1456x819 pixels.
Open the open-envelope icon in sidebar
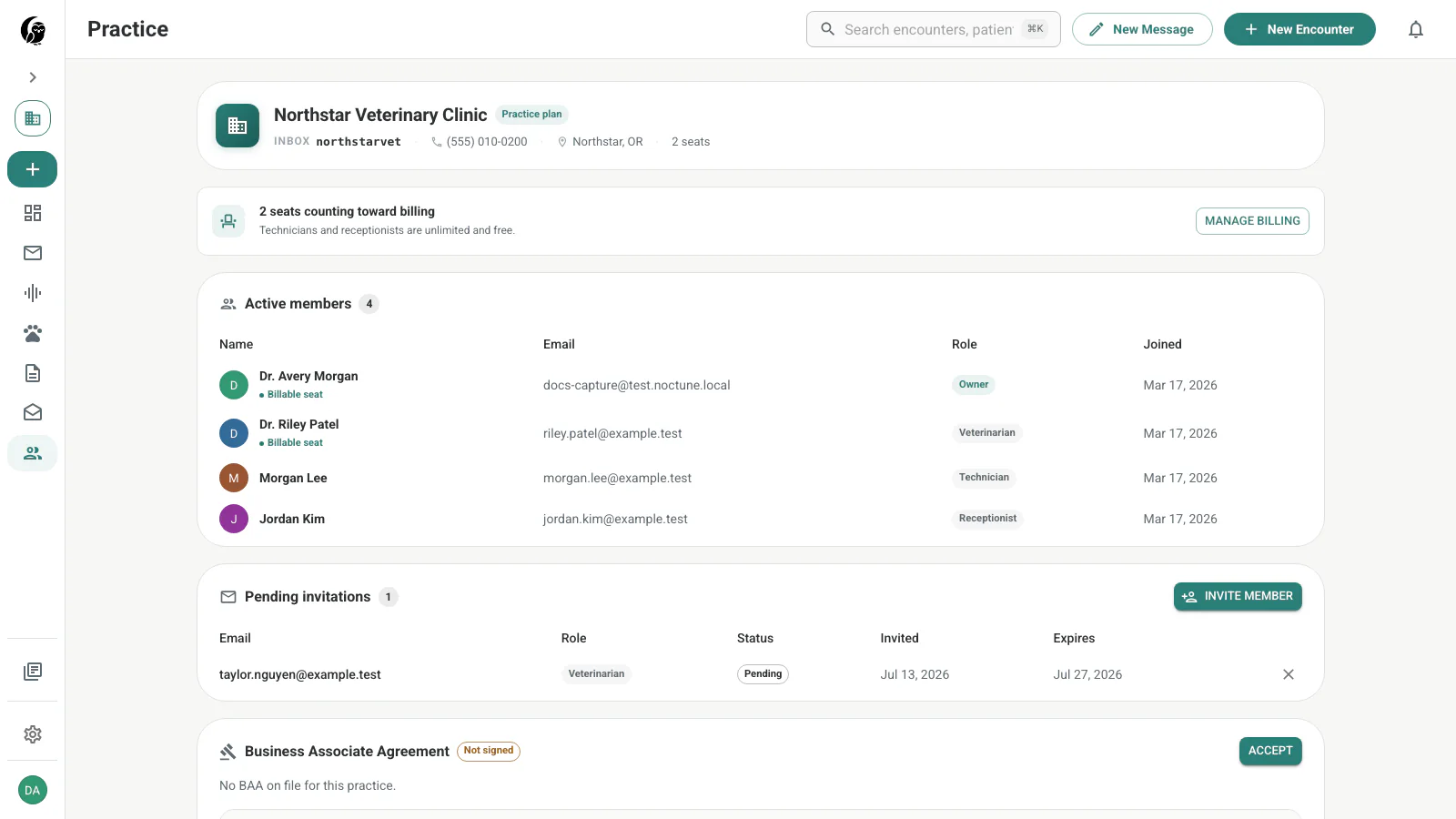coord(33,413)
